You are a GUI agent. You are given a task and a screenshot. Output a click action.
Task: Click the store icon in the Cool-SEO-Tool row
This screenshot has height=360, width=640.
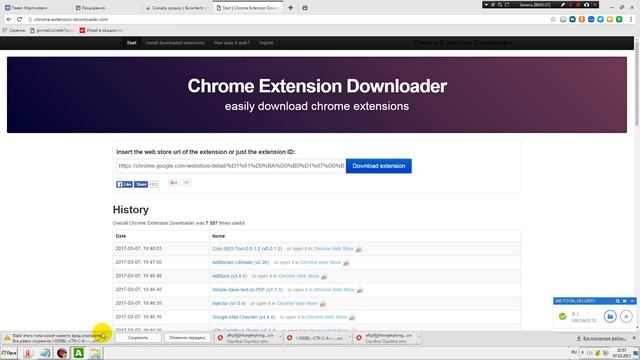(x=359, y=249)
